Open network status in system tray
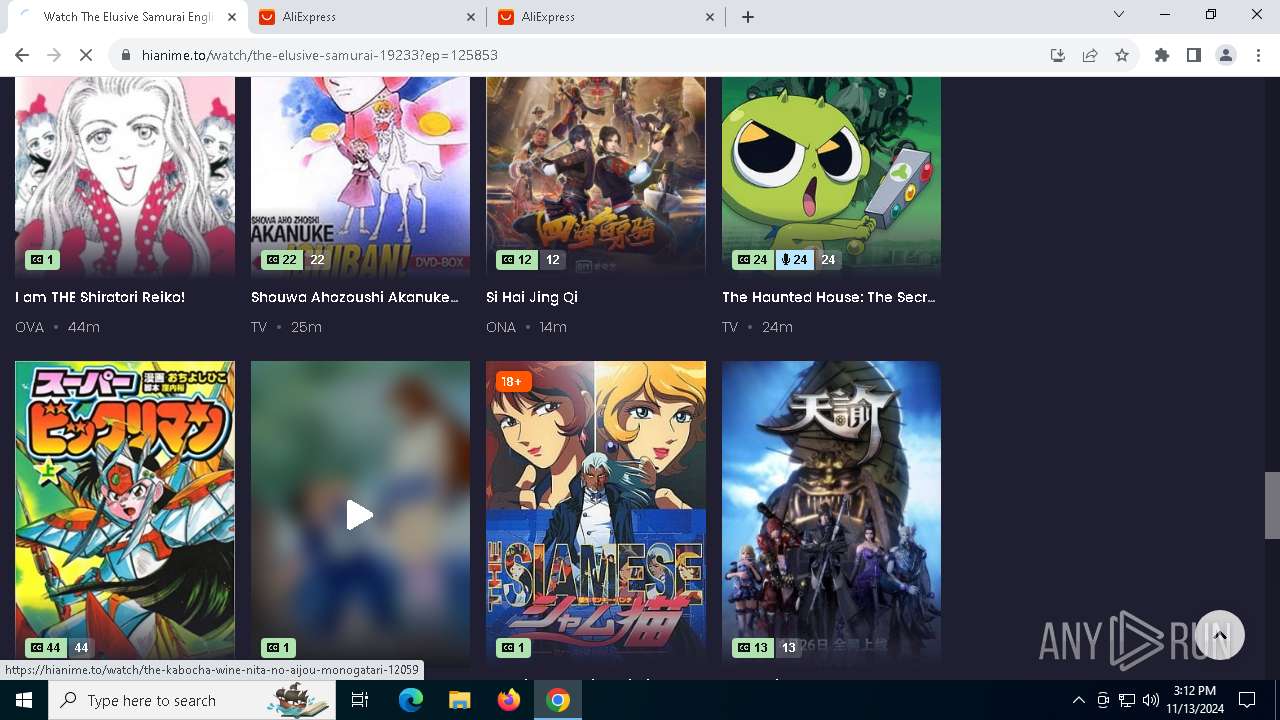 (1127, 700)
